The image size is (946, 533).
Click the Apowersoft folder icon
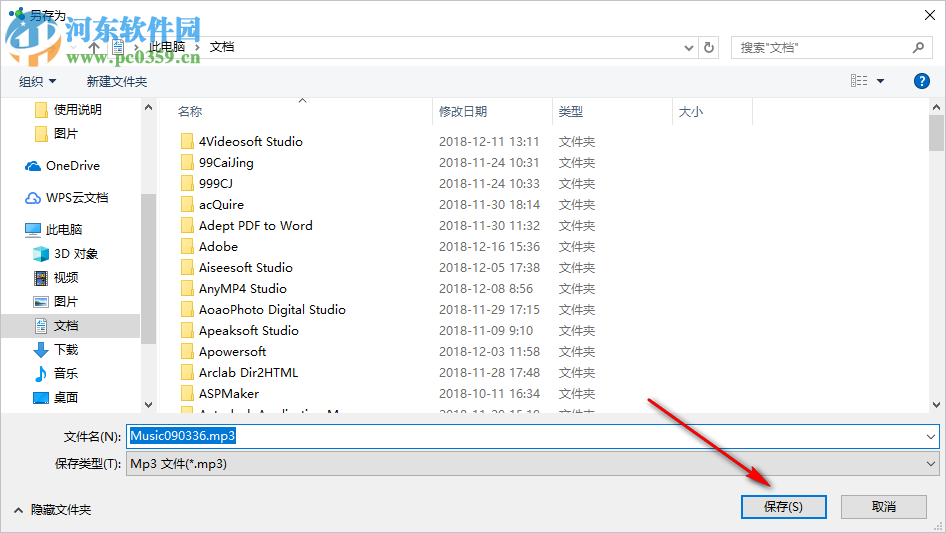coord(187,351)
